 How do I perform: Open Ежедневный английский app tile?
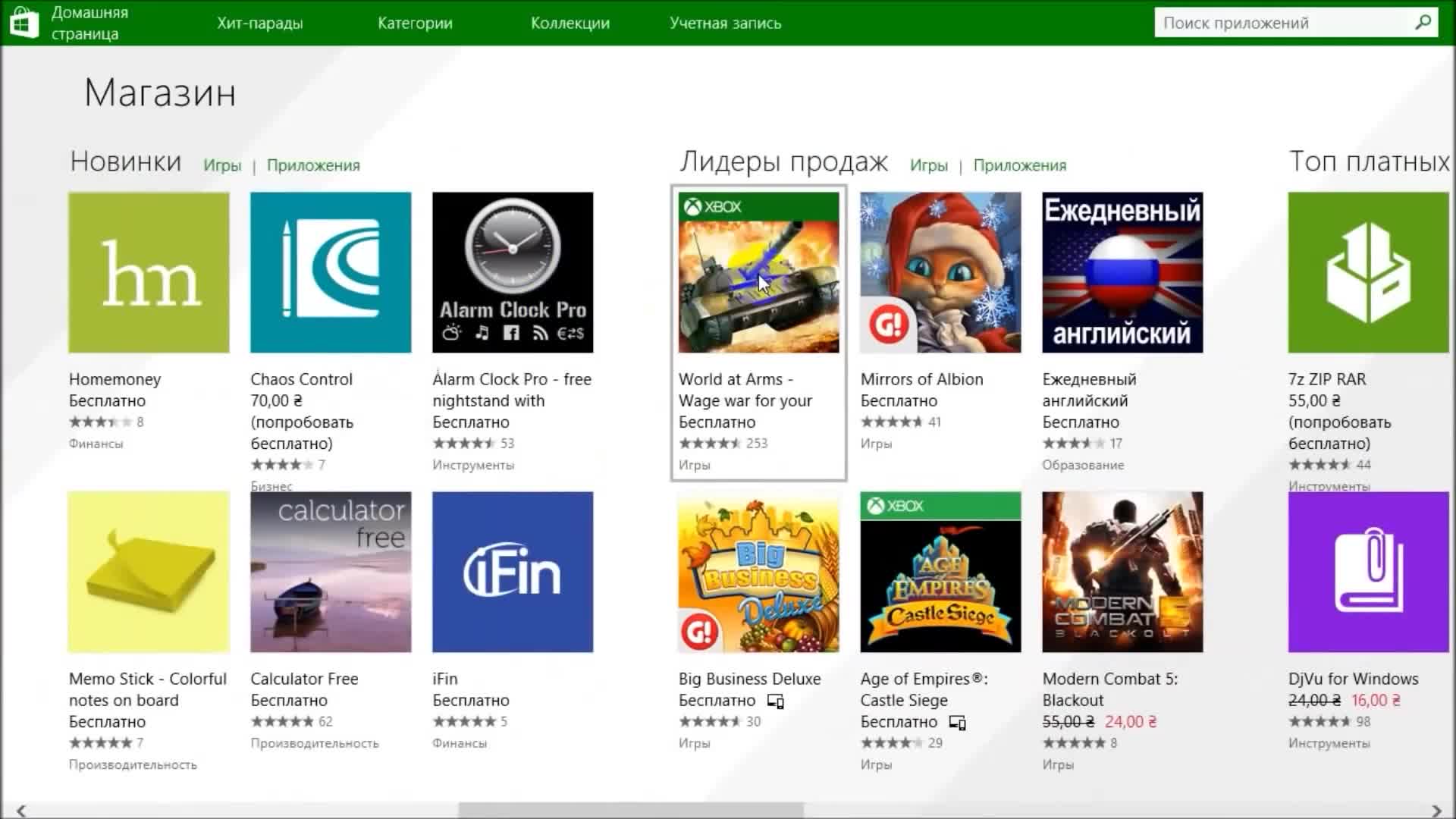[1122, 272]
